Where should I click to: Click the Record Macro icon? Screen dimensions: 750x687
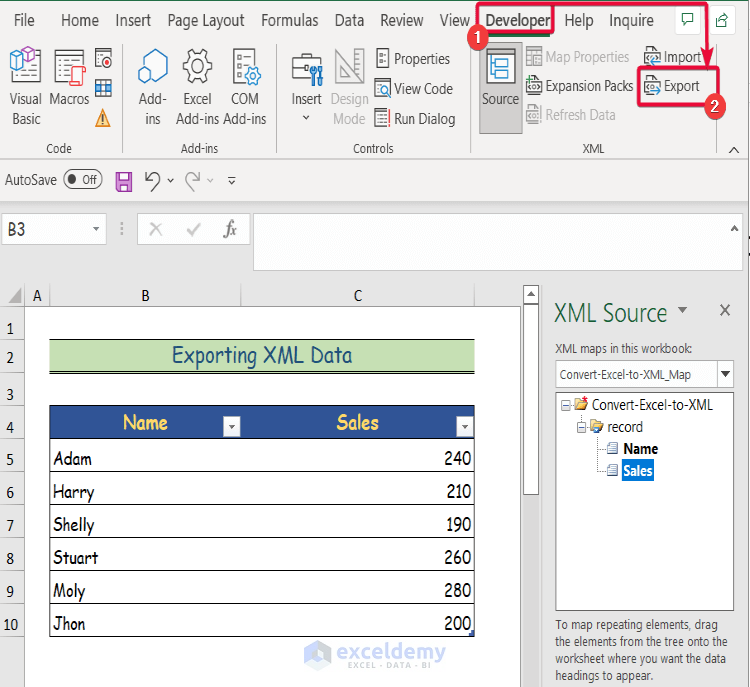103,58
